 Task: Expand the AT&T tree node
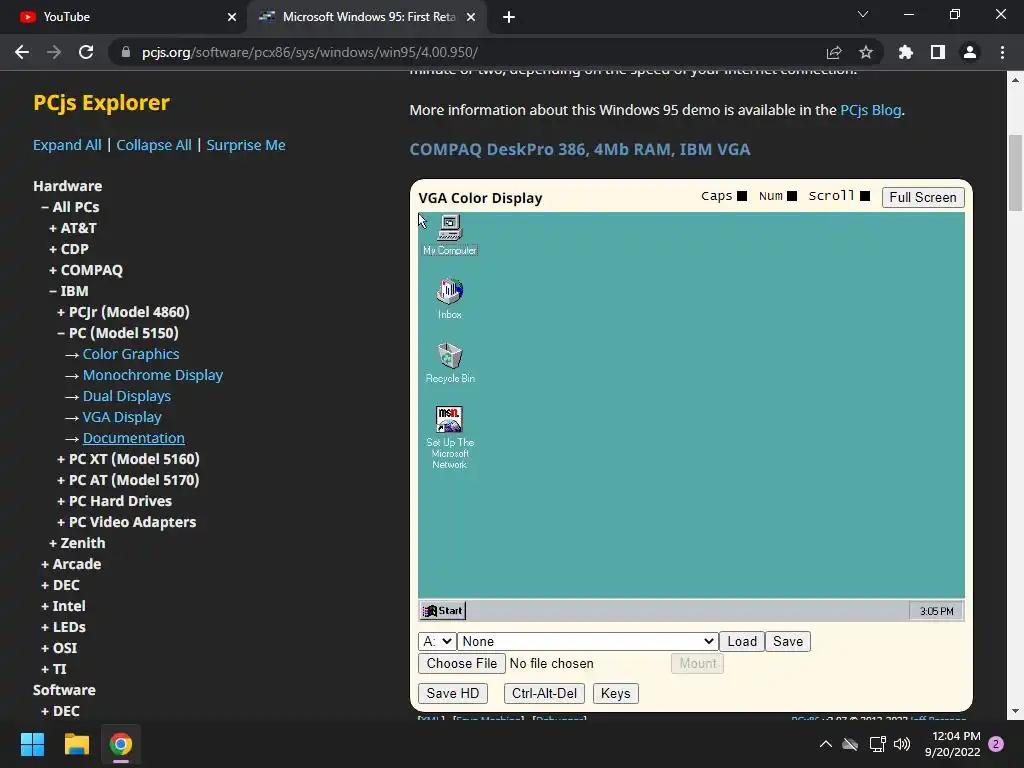point(72,228)
